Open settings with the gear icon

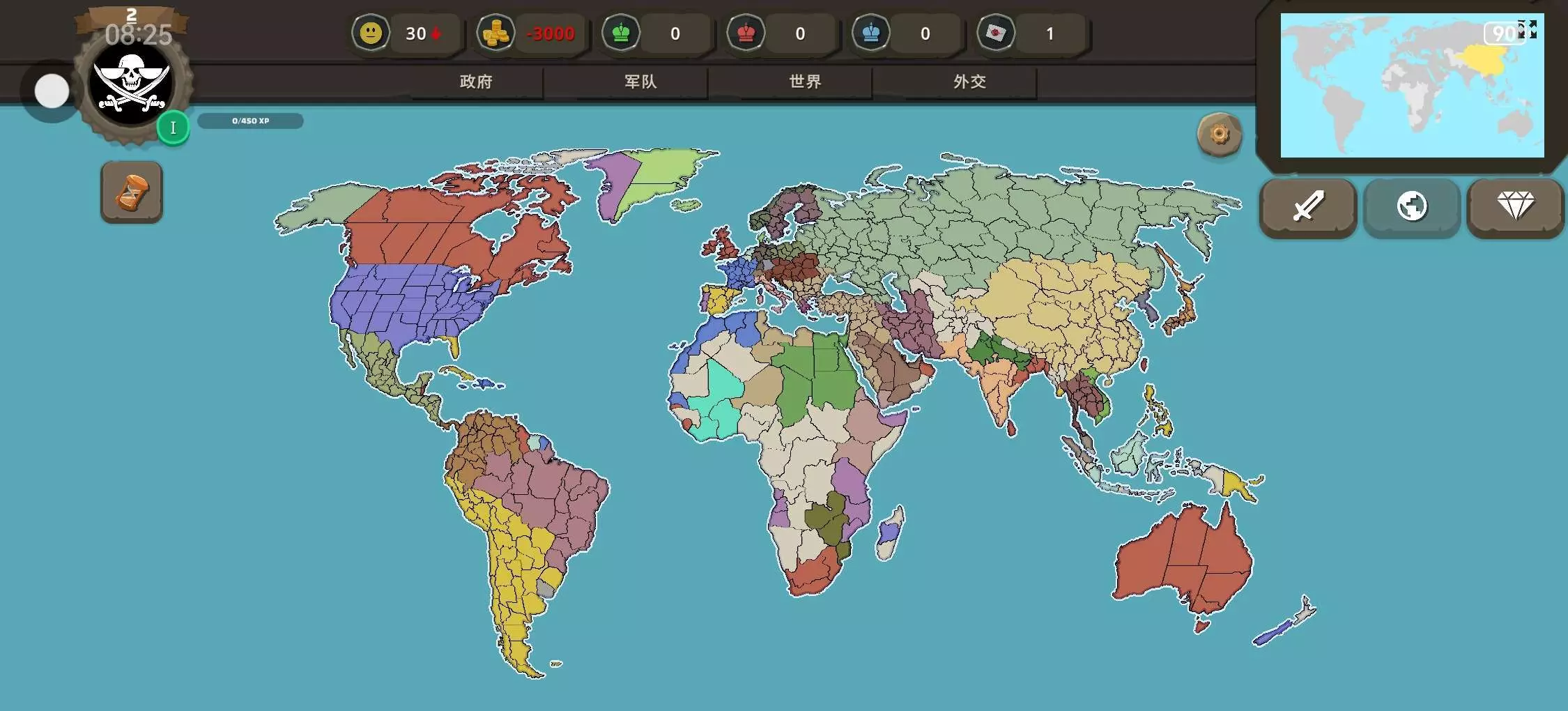coord(1219,134)
